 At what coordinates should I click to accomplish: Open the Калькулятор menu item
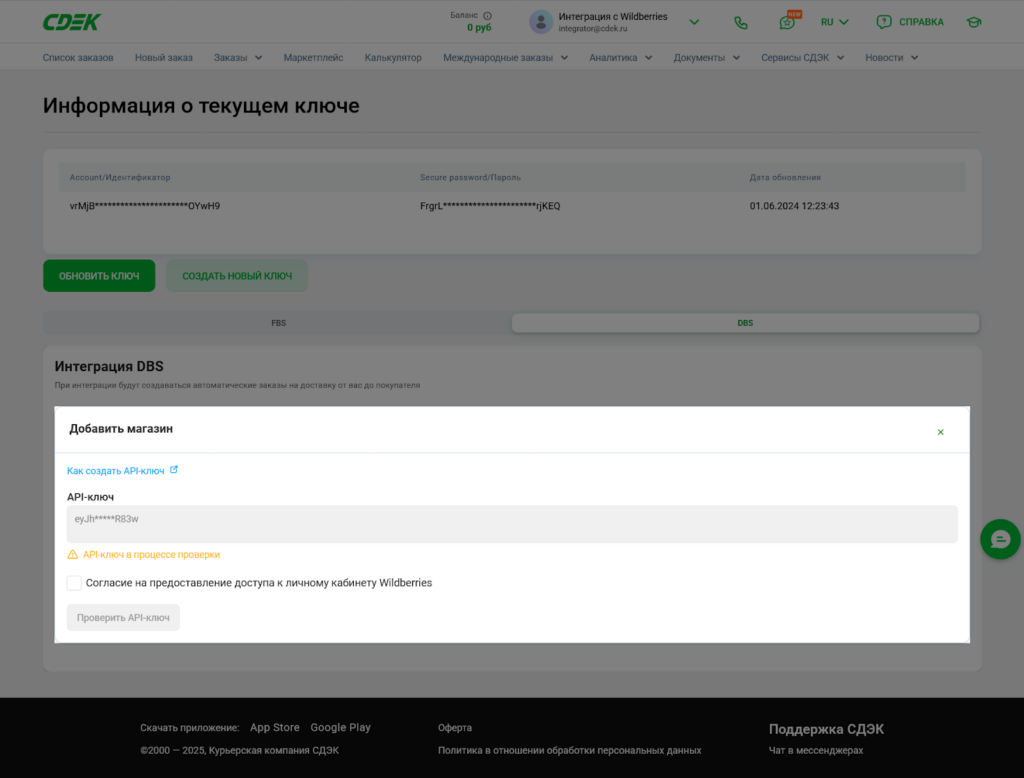pyautogui.click(x=393, y=57)
